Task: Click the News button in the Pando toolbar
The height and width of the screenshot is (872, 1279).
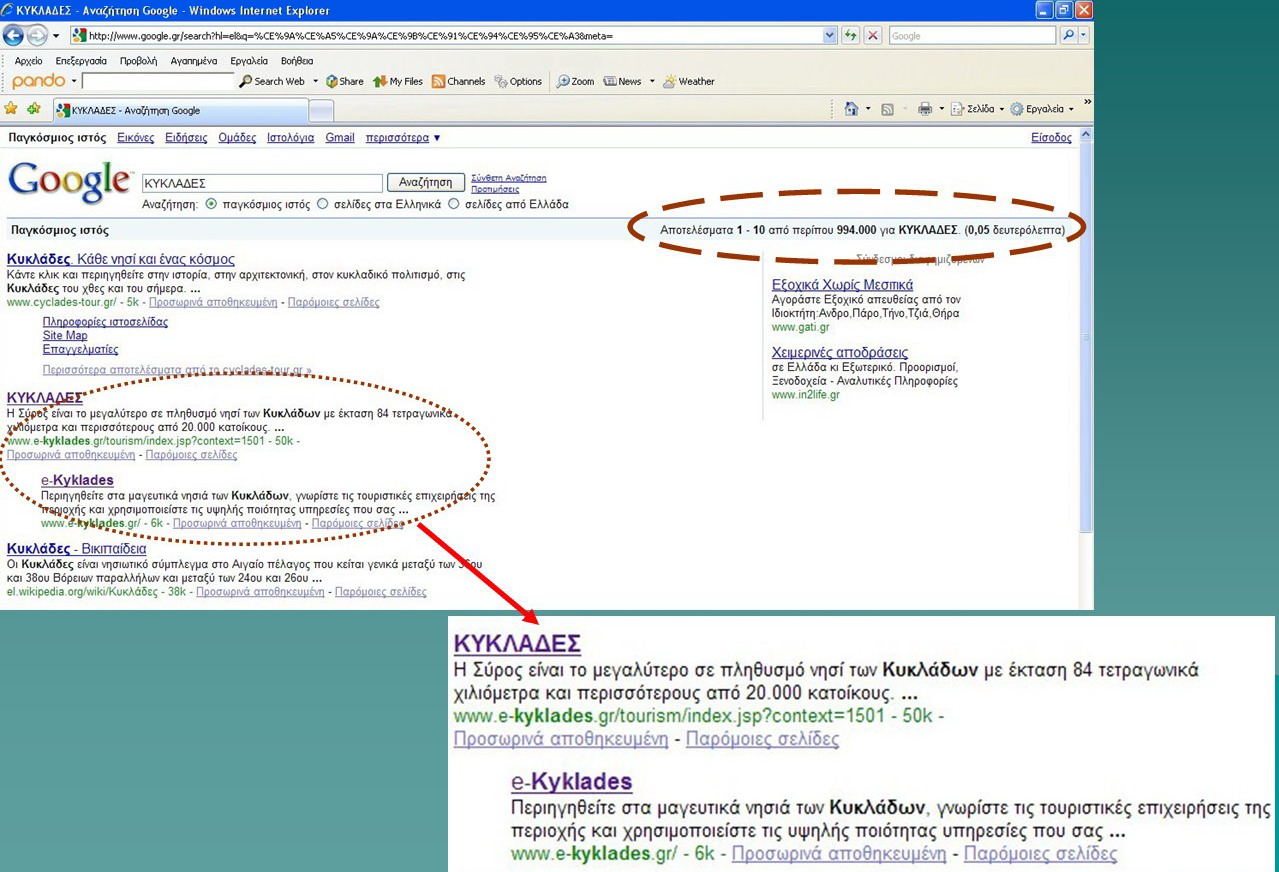Action: 623,81
